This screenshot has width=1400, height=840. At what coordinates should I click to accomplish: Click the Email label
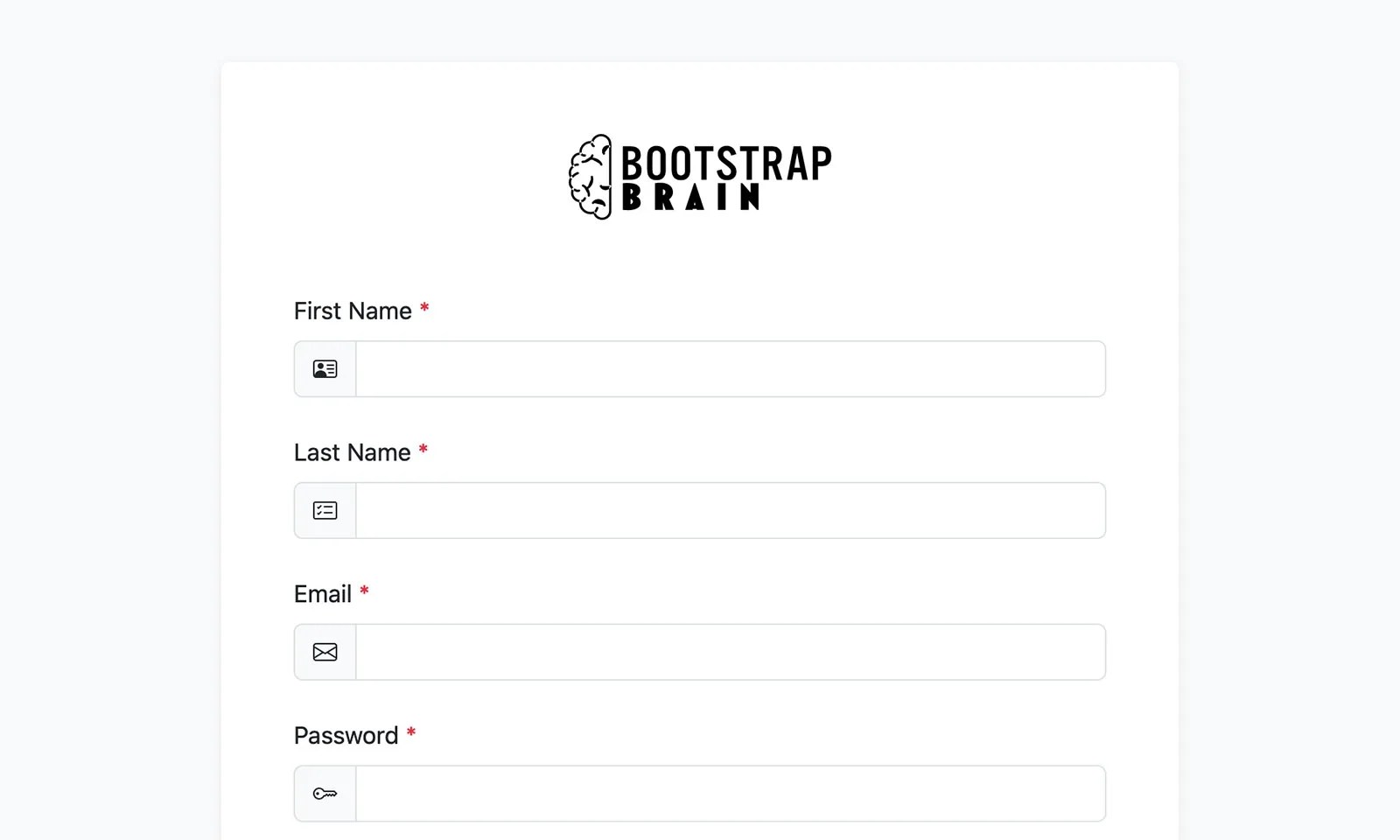(322, 594)
